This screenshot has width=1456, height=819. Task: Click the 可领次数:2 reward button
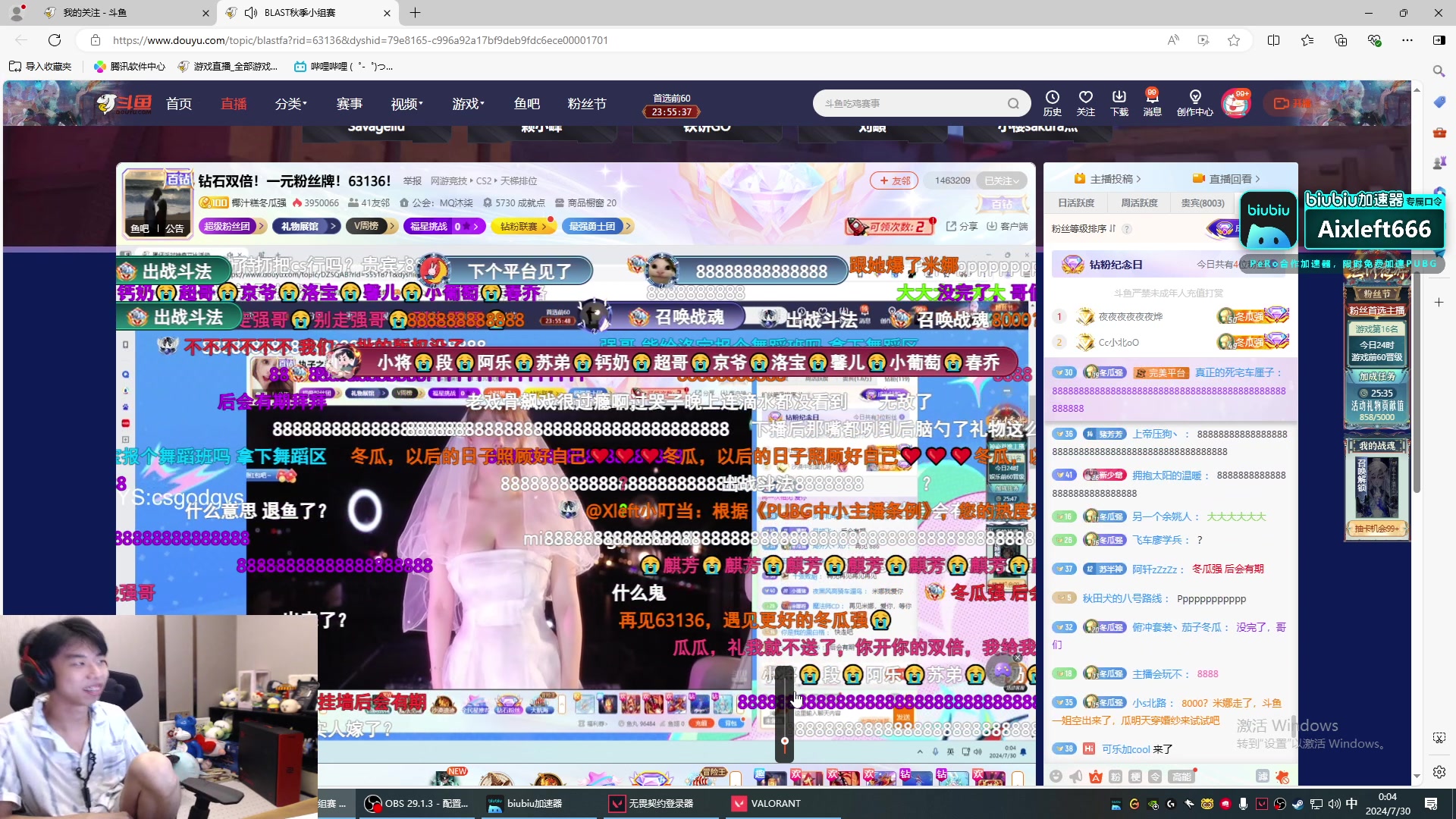(890, 226)
